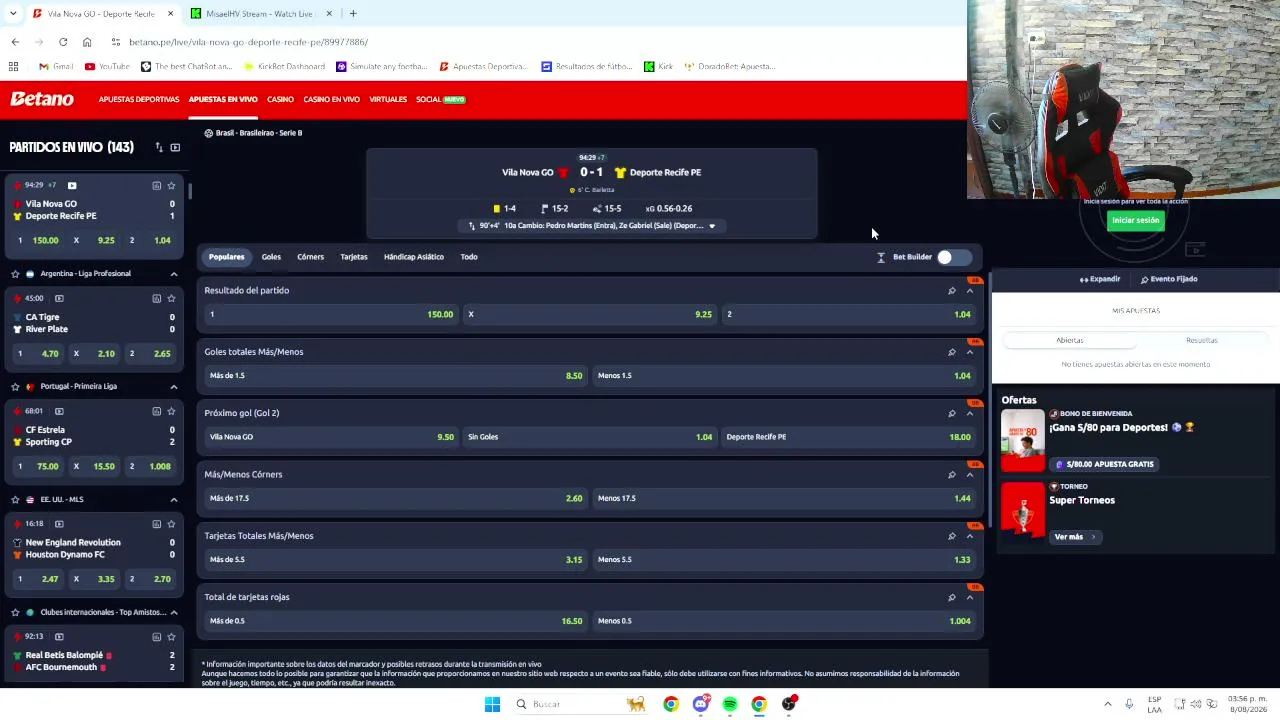Open Spotify from the taskbar

730,704
